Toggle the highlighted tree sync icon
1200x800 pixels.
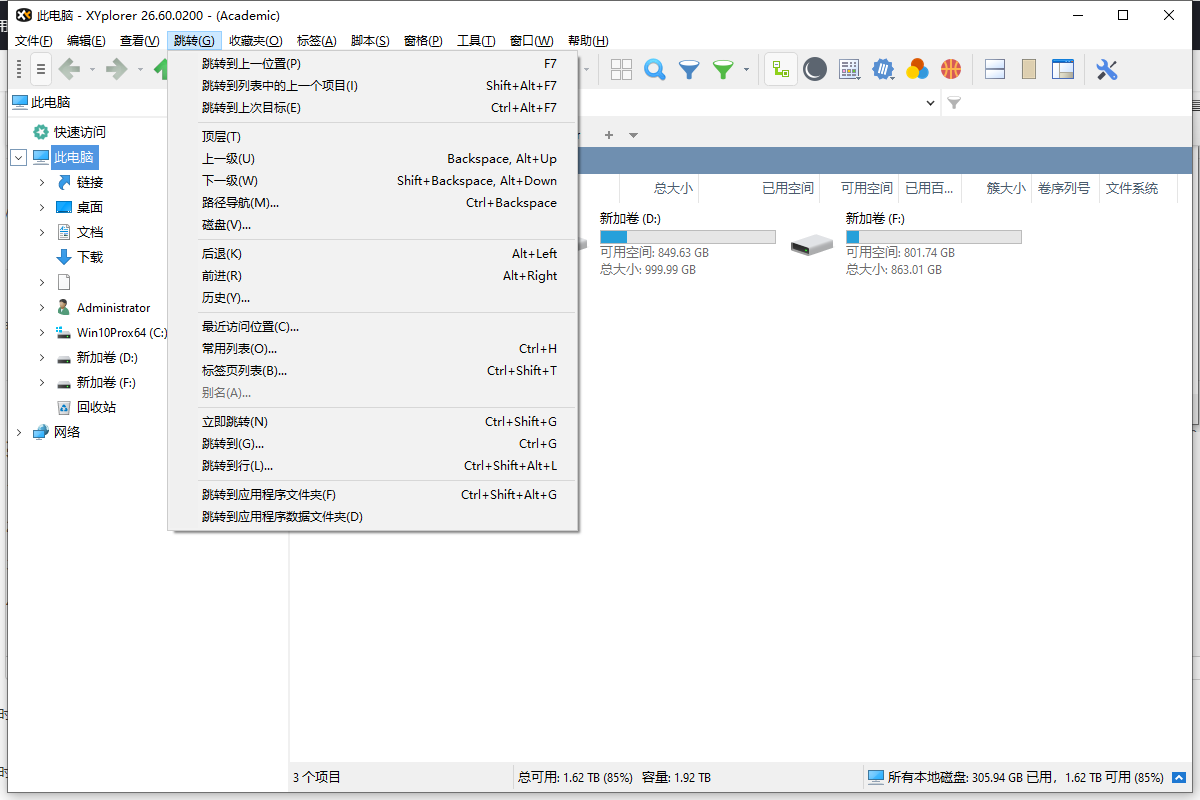point(781,69)
